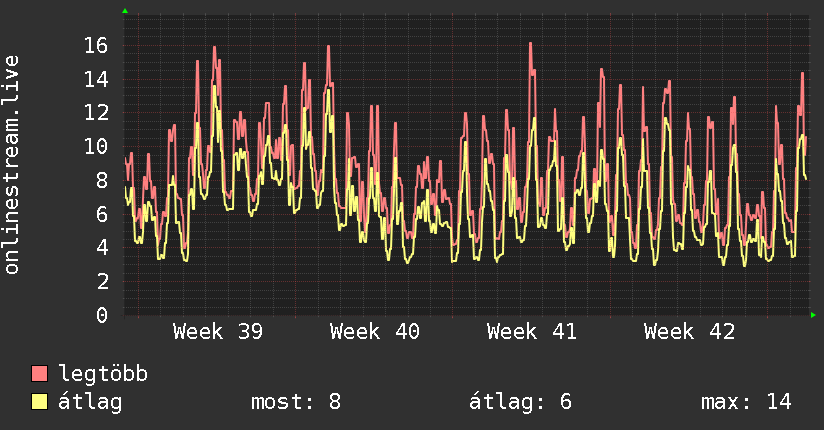824x430 pixels.
Task: Click the 'max: 14' statistic
Action: point(746,402)
